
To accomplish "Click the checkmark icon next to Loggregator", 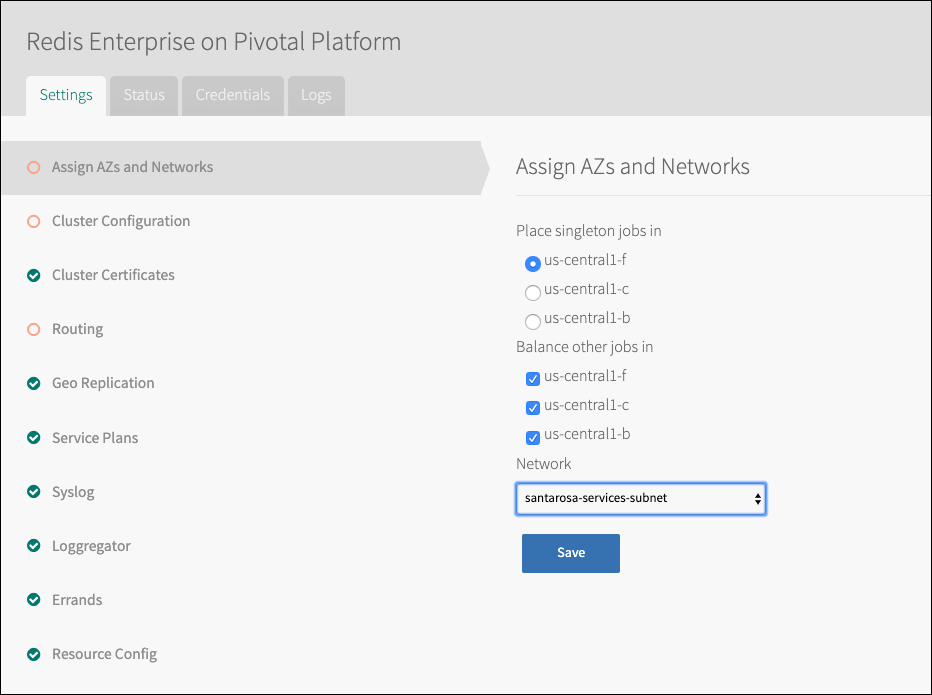I will [x=34, y=546].
